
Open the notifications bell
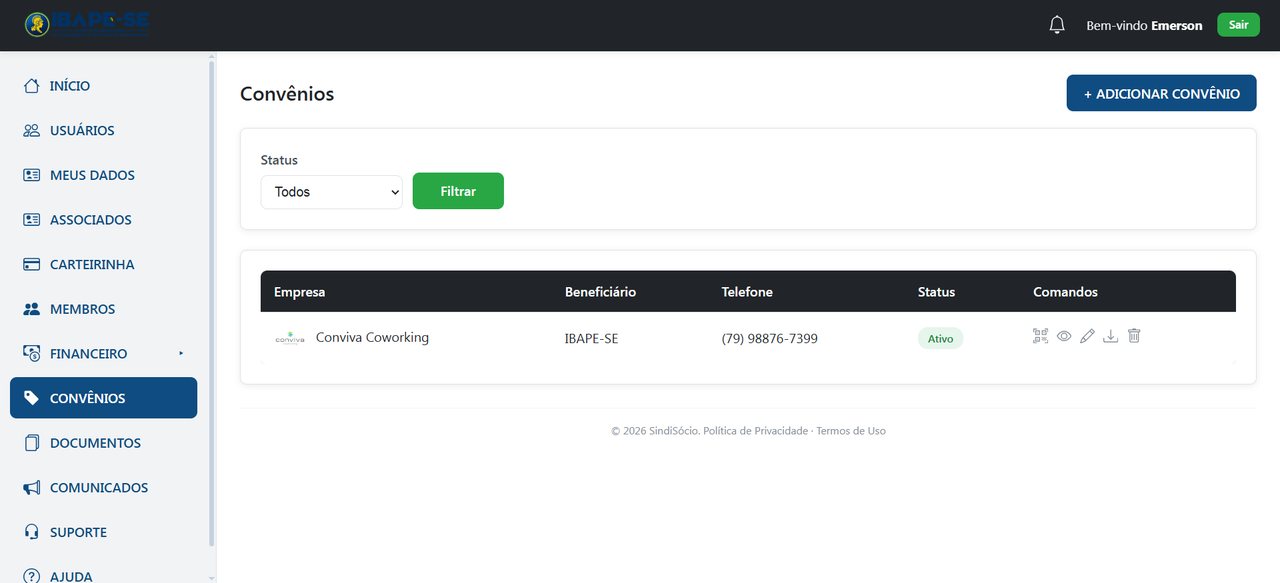(x=1057, y=25)
